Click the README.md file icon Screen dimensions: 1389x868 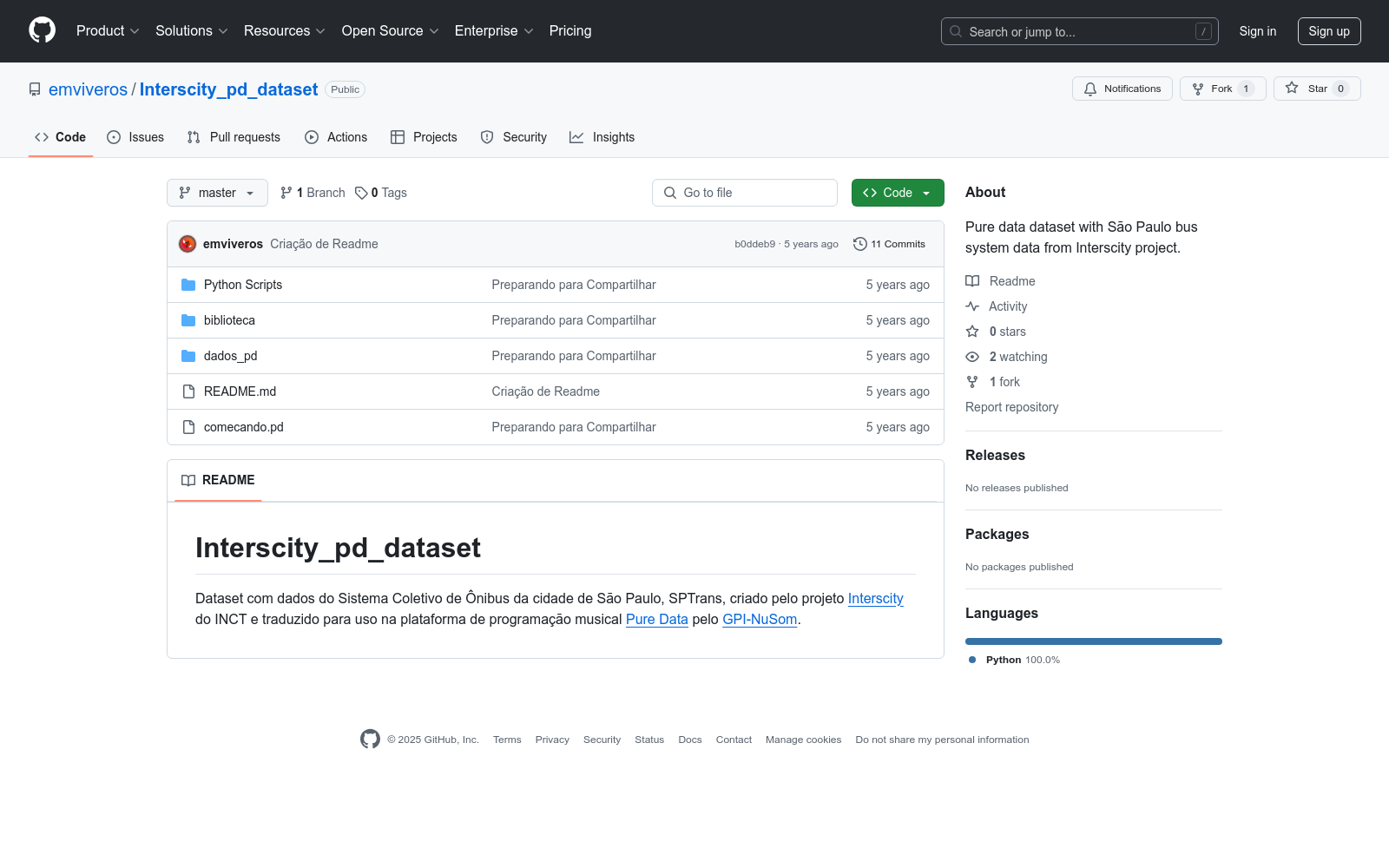(x=188, y=391)
